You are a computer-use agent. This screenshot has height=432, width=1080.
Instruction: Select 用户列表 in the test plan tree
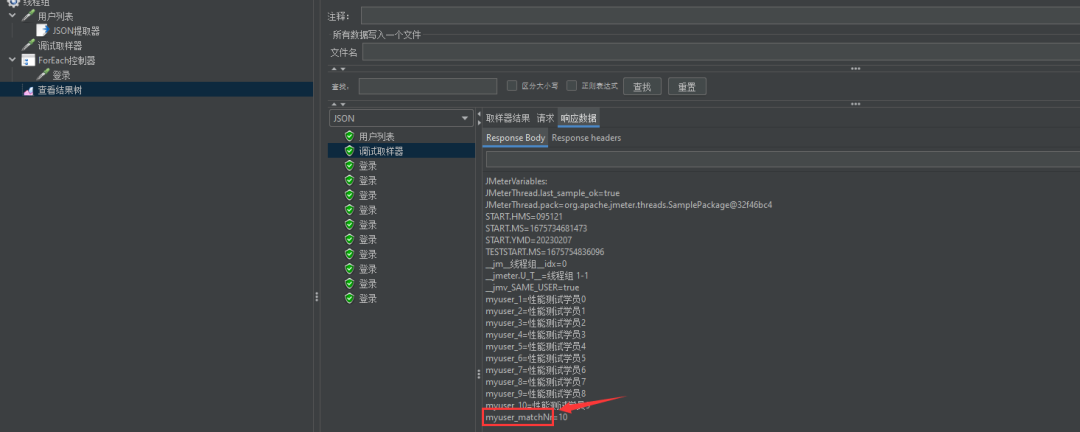point(56,16)
